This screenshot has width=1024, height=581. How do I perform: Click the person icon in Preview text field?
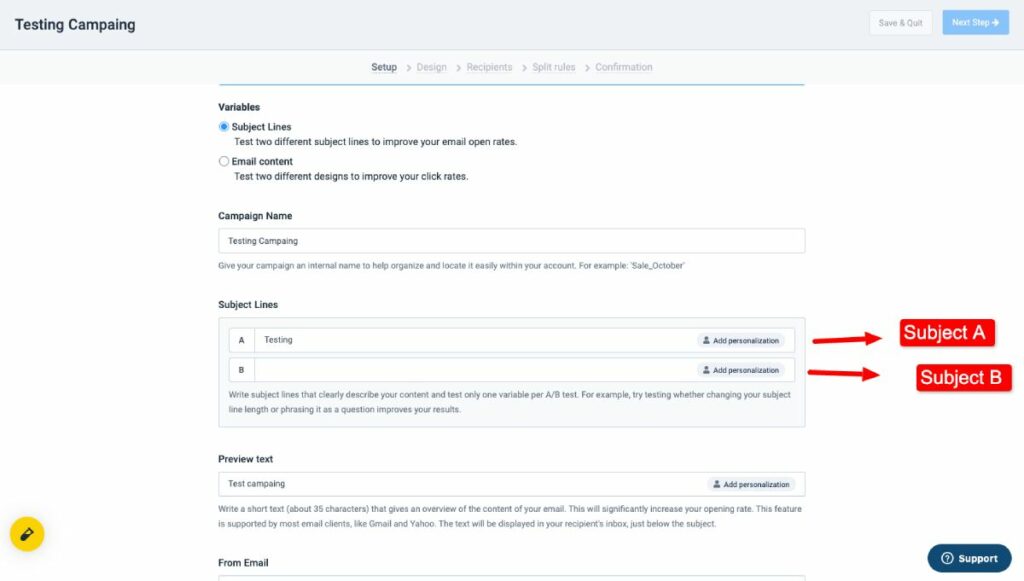point(717,484)
